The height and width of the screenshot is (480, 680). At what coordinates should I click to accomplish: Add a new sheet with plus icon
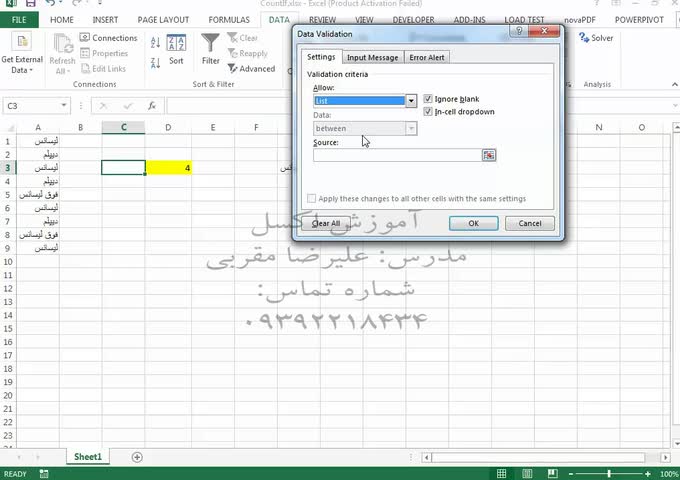[137, 457]
